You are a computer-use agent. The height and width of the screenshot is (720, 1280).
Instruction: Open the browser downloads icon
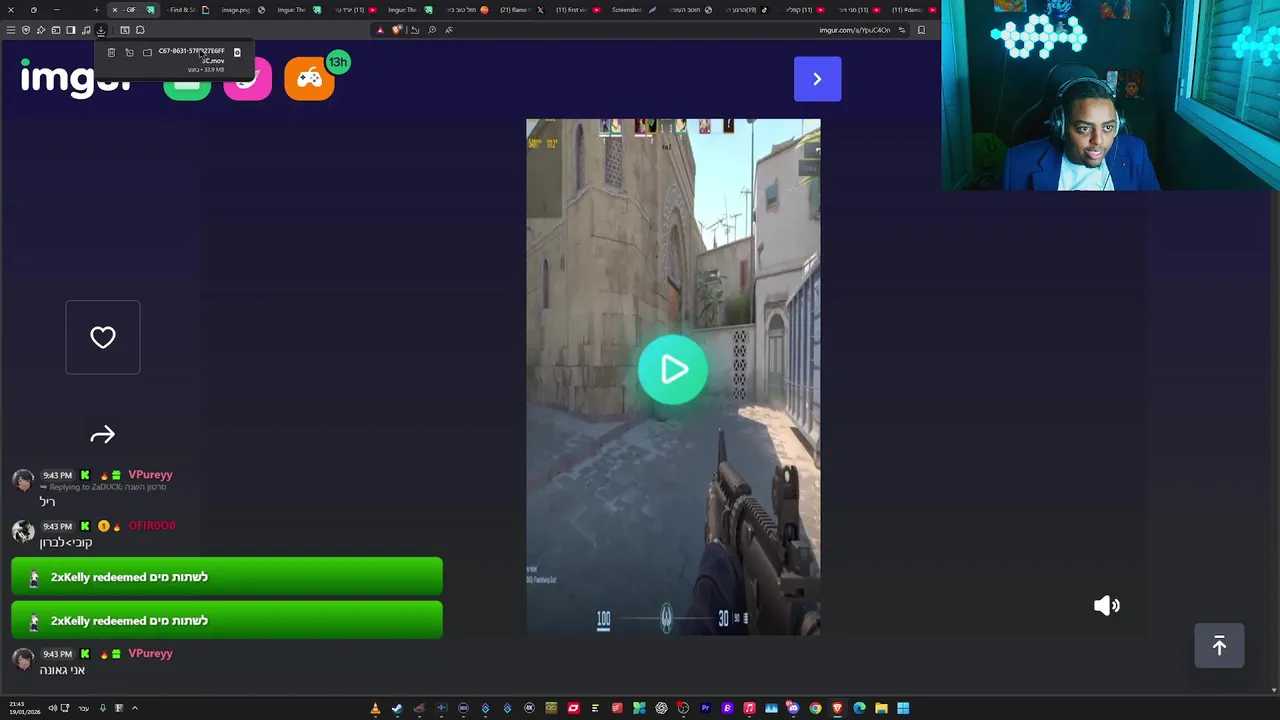pyautogui.click(x=101, y=30)
